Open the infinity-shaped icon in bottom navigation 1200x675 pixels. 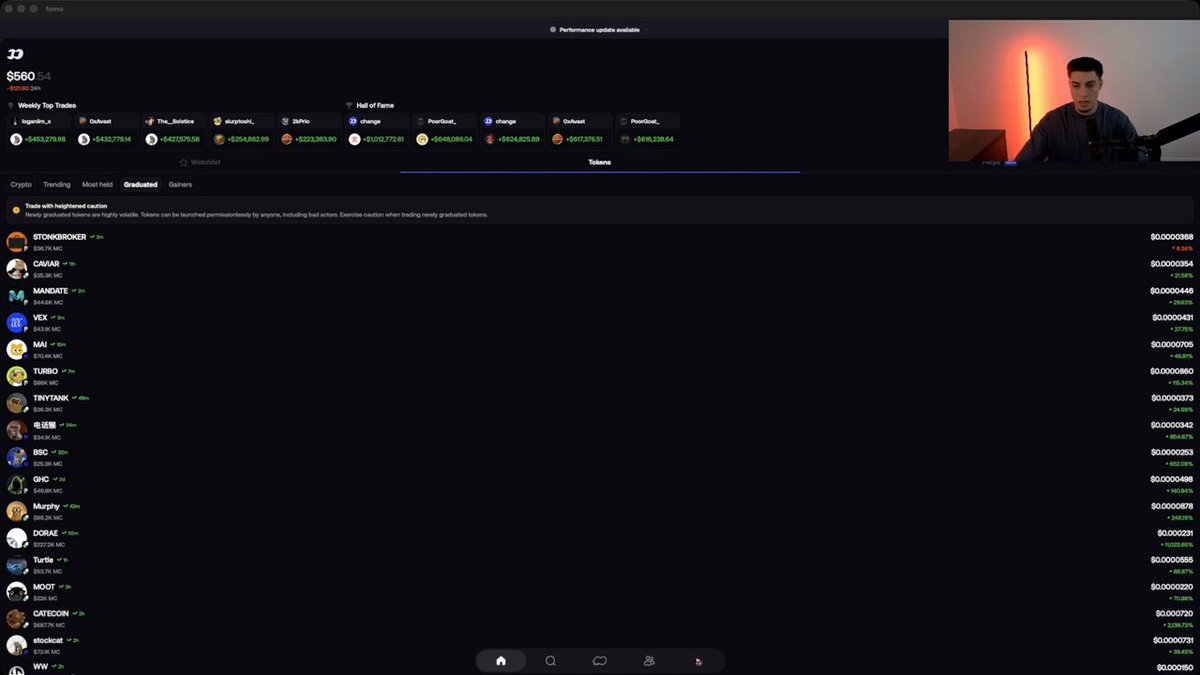point(600,660)
